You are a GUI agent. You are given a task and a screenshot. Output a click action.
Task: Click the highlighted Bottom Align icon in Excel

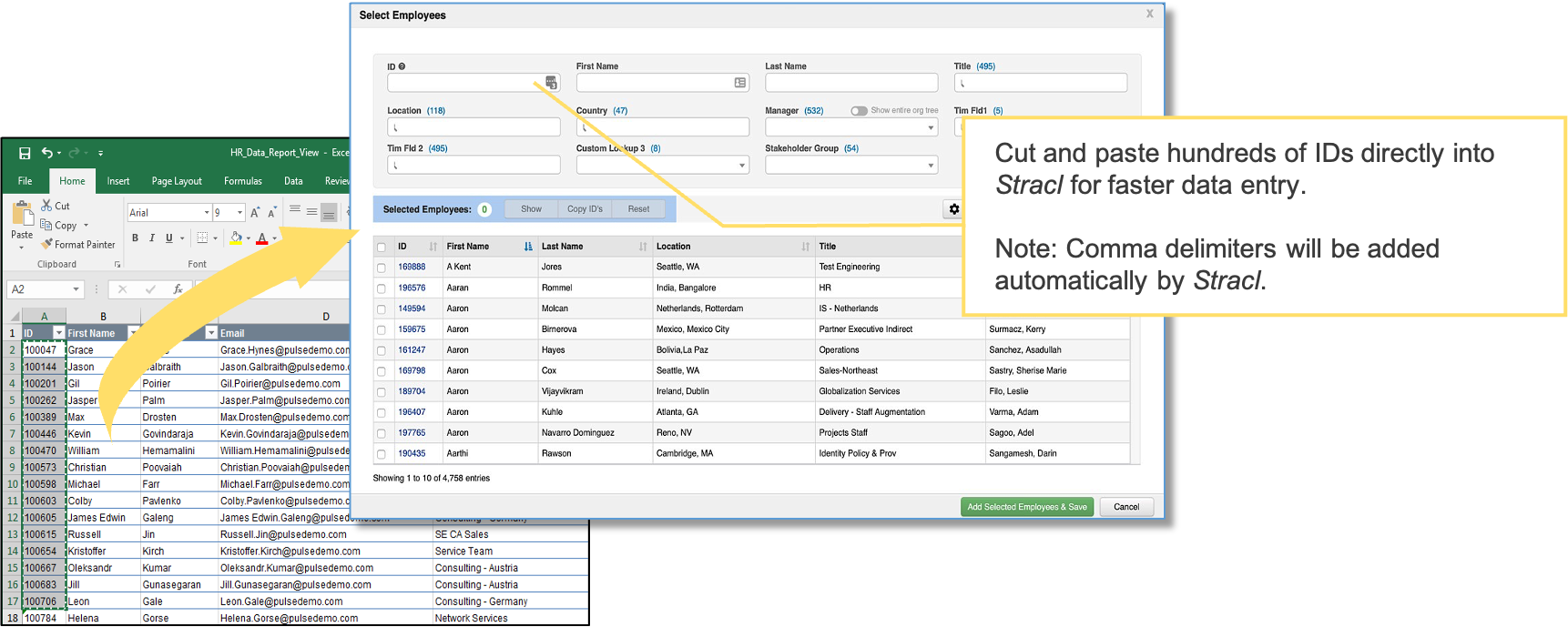tap(329, 212)
